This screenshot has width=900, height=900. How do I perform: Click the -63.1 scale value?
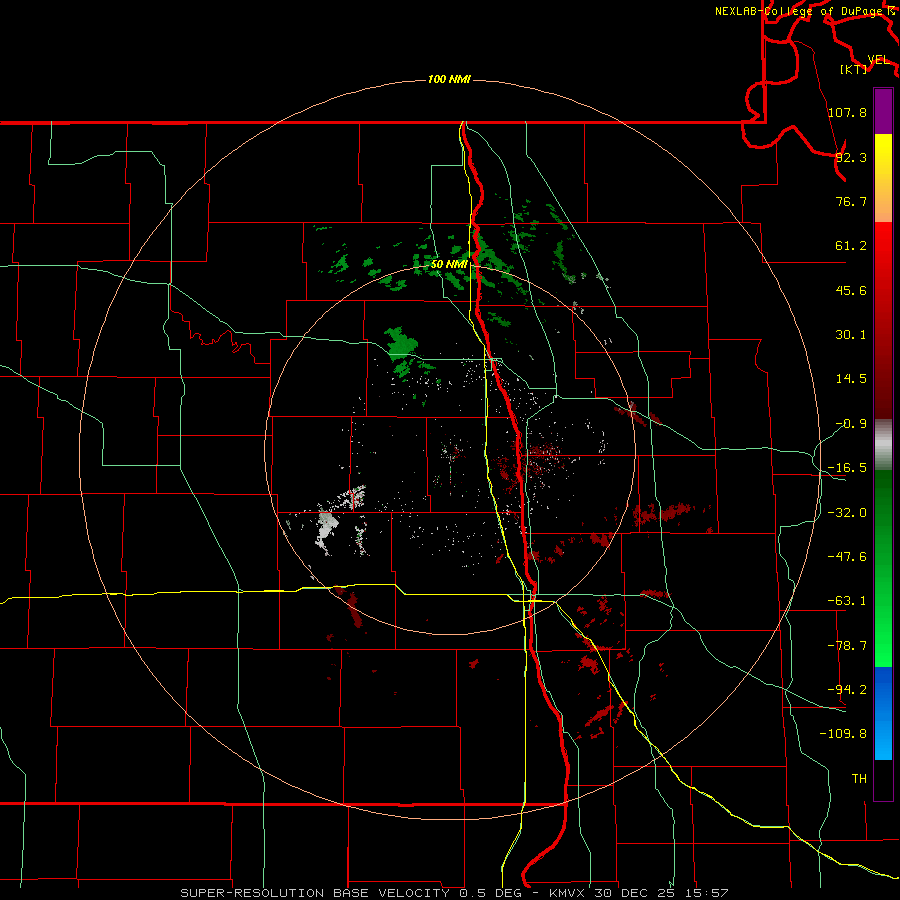[847, 601]
